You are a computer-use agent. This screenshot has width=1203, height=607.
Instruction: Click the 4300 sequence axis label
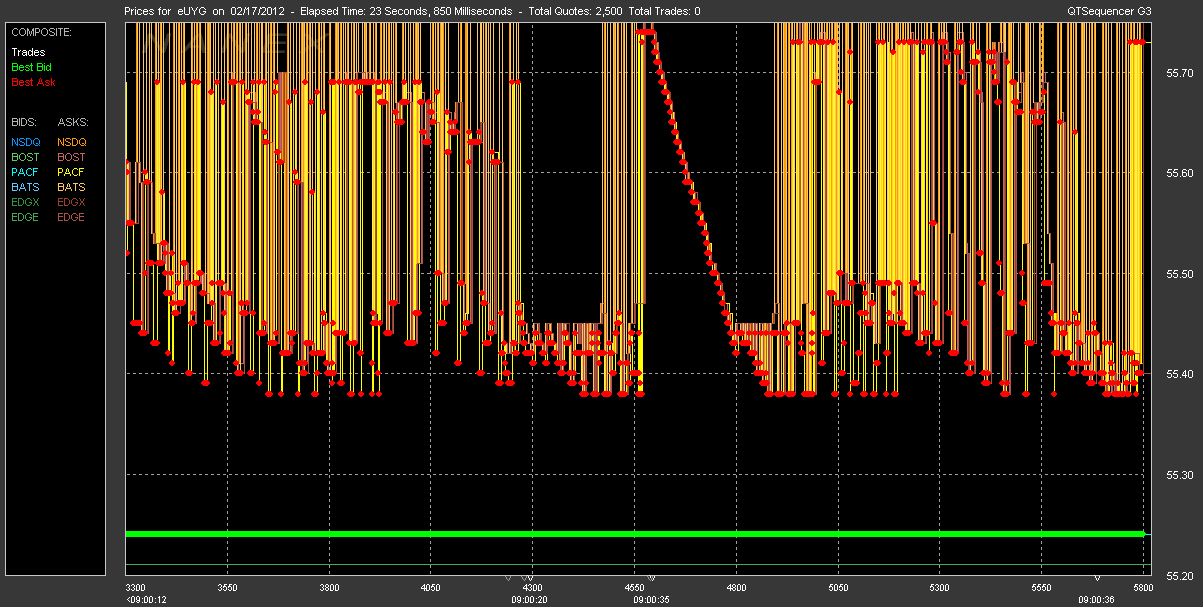click(x=533, y=588)
